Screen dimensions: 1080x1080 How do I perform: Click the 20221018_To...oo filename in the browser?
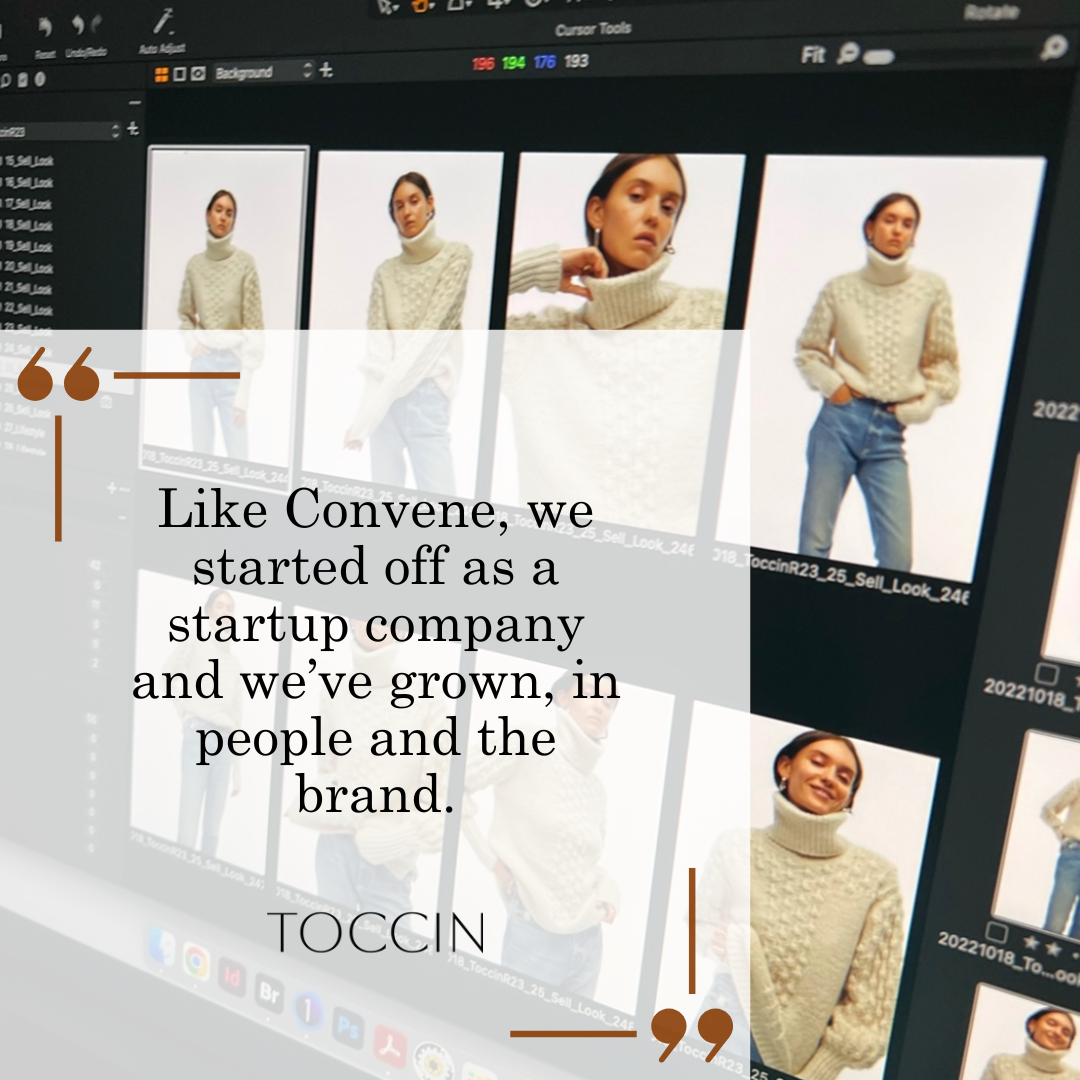point(1008,959)
